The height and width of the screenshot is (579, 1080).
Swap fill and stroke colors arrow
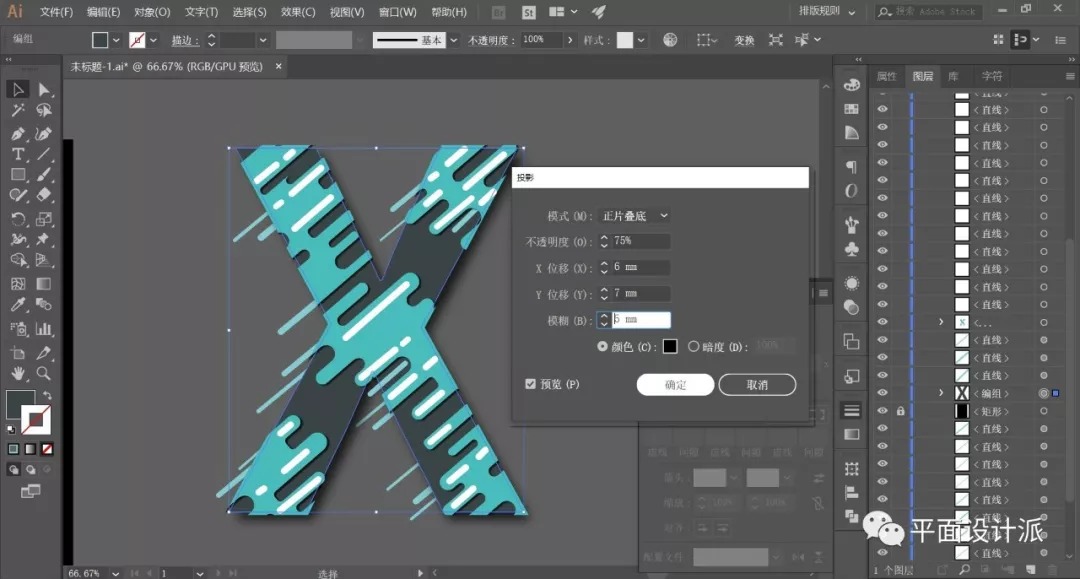click(x=47, y=395)
